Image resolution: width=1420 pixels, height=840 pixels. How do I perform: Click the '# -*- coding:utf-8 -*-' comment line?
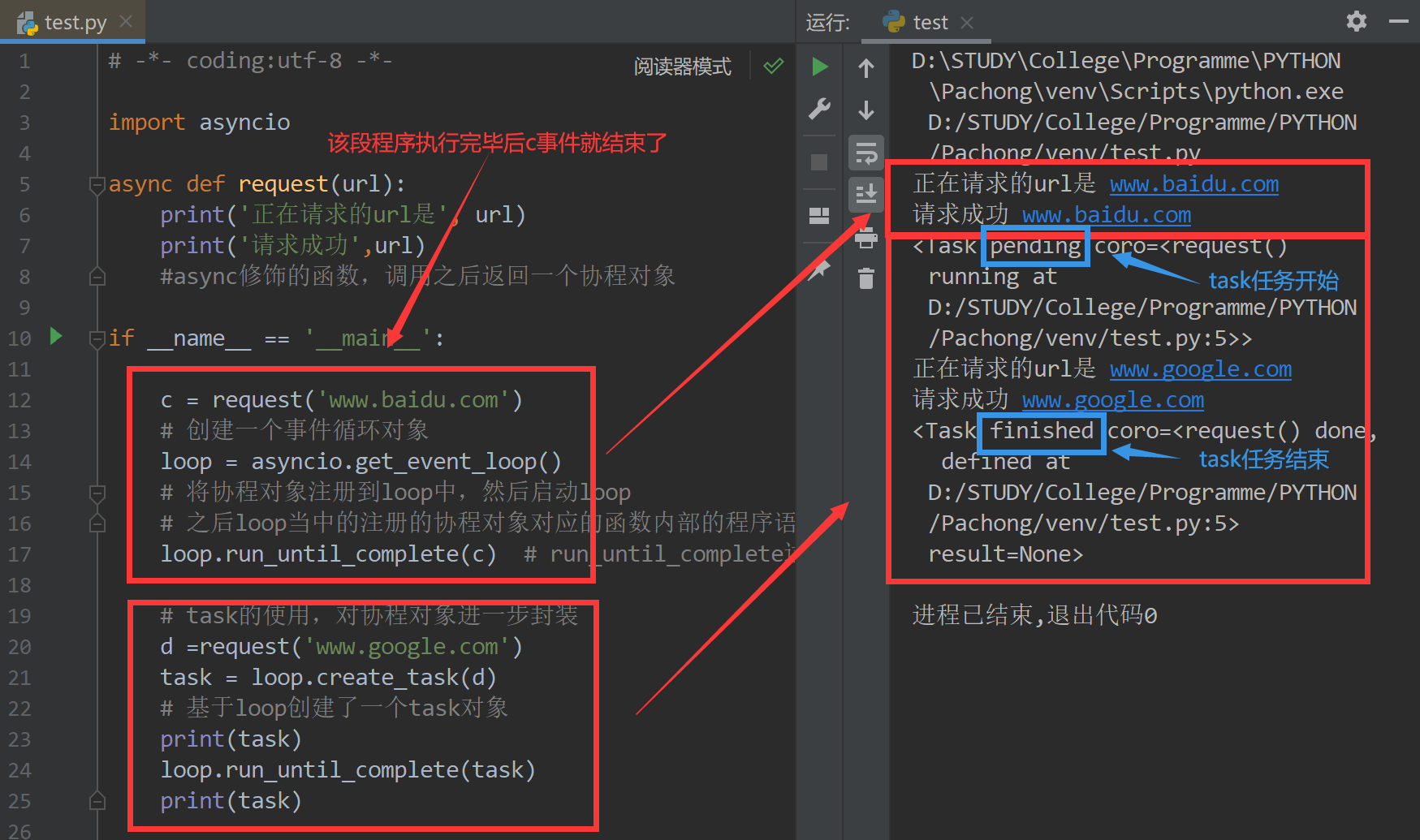point(251,61)
